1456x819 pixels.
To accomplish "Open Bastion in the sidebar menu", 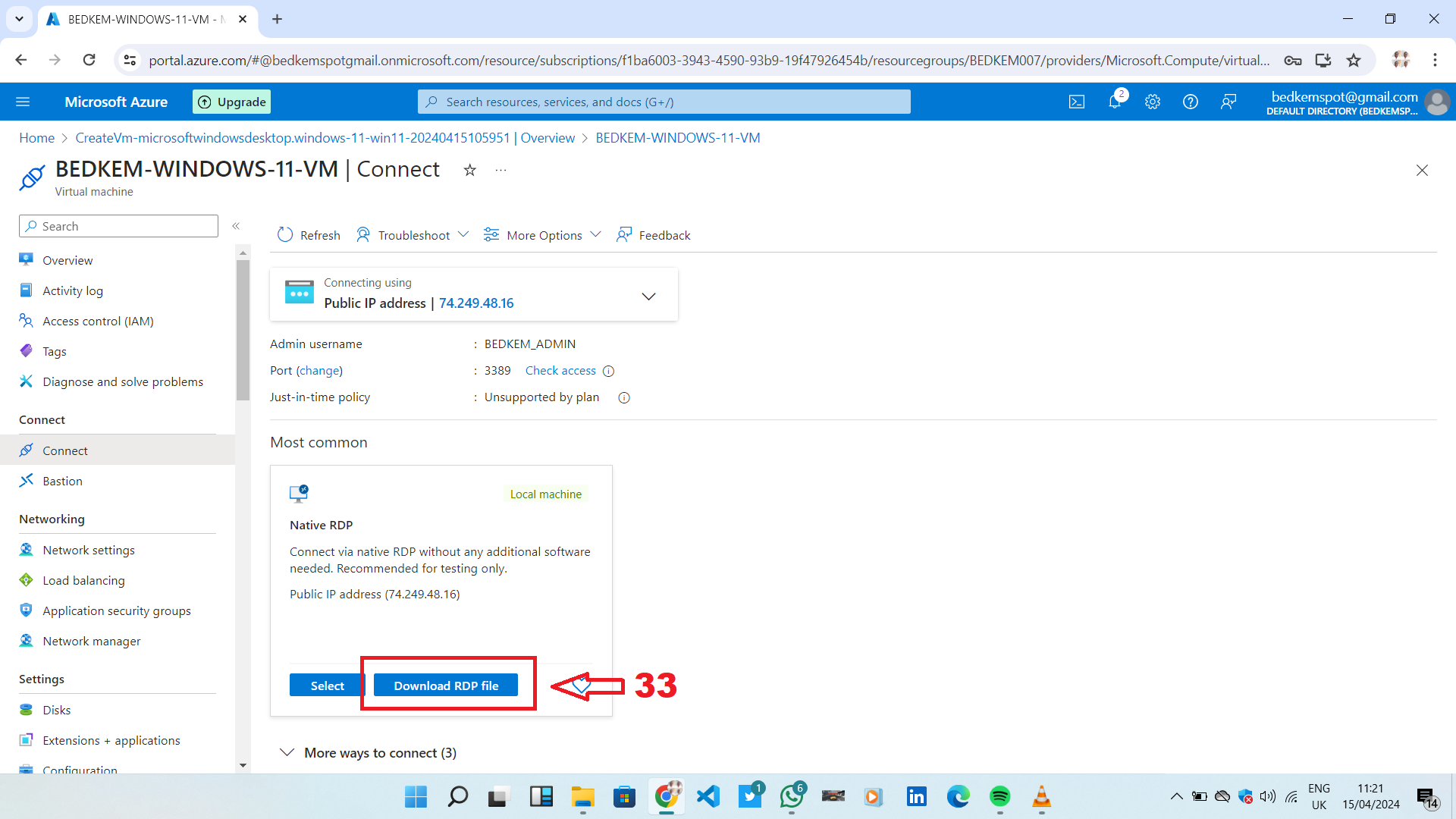I will [x=62, y=481].
